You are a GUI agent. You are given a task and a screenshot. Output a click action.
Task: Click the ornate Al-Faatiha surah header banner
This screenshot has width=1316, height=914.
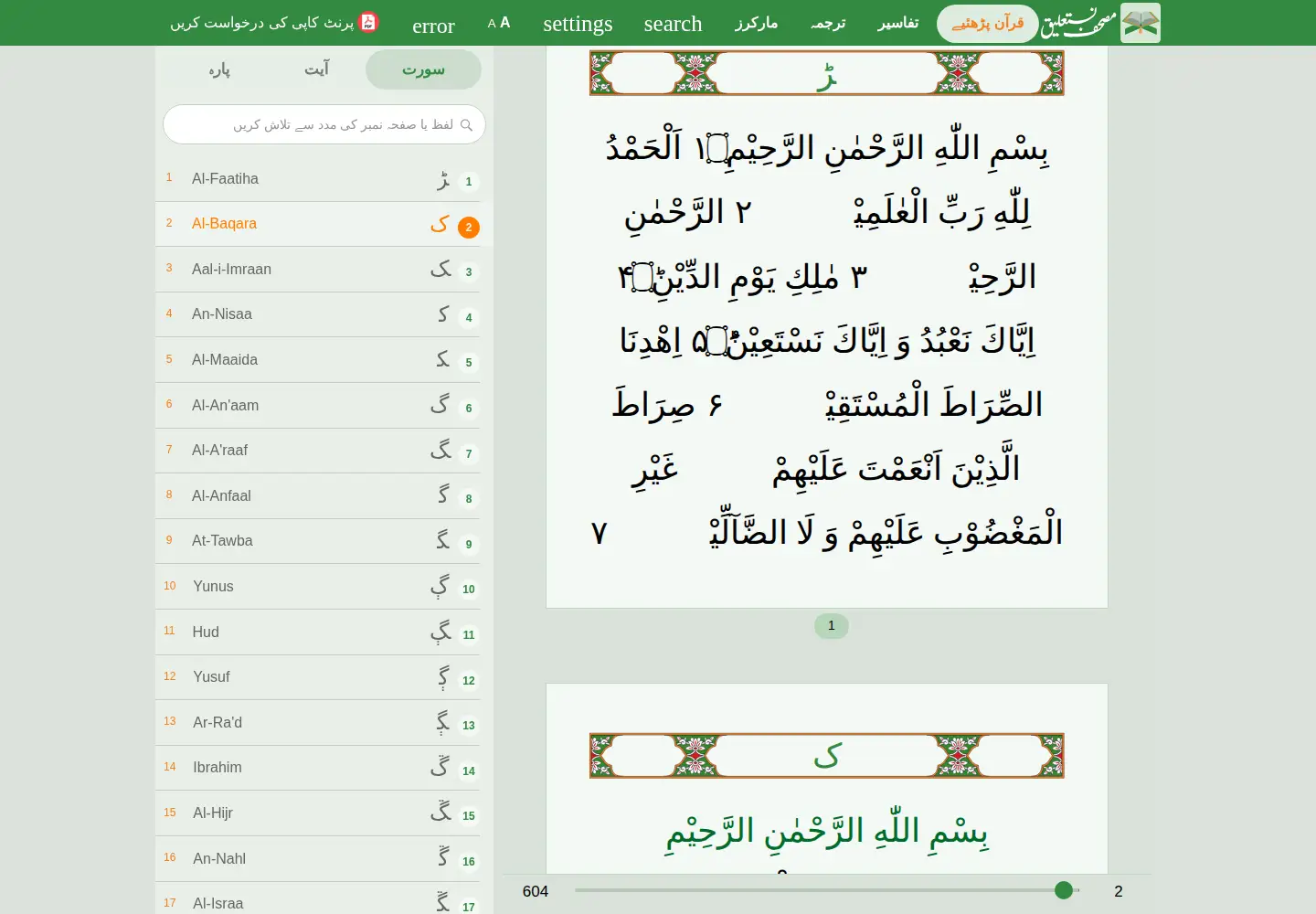coord(827,73)
